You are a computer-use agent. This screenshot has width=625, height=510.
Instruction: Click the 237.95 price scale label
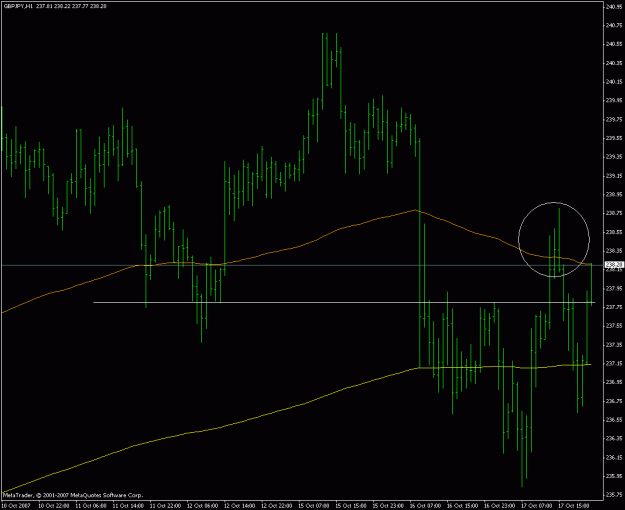[614, 288]
